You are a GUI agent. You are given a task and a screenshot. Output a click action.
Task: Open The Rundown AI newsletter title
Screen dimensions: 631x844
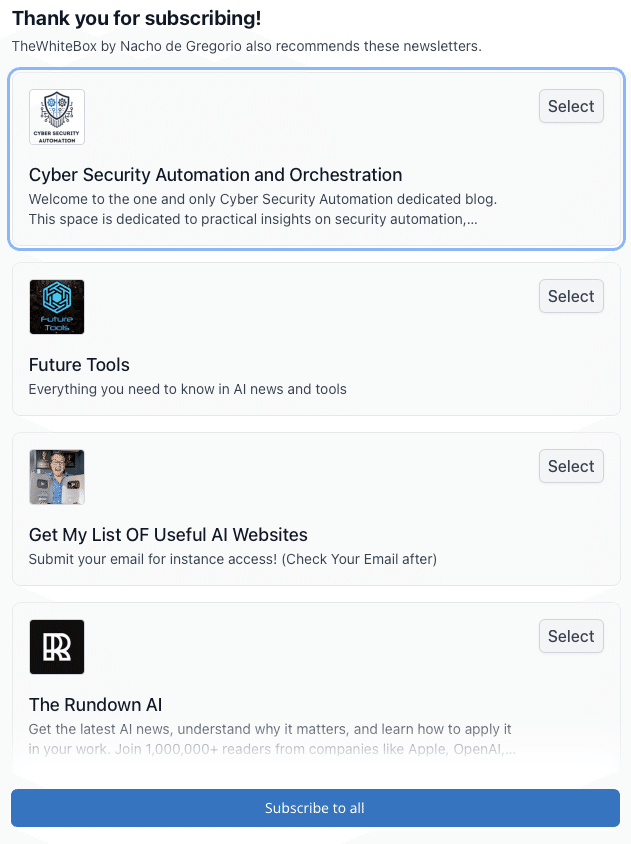pyautogui.click(x=94, y=705)
